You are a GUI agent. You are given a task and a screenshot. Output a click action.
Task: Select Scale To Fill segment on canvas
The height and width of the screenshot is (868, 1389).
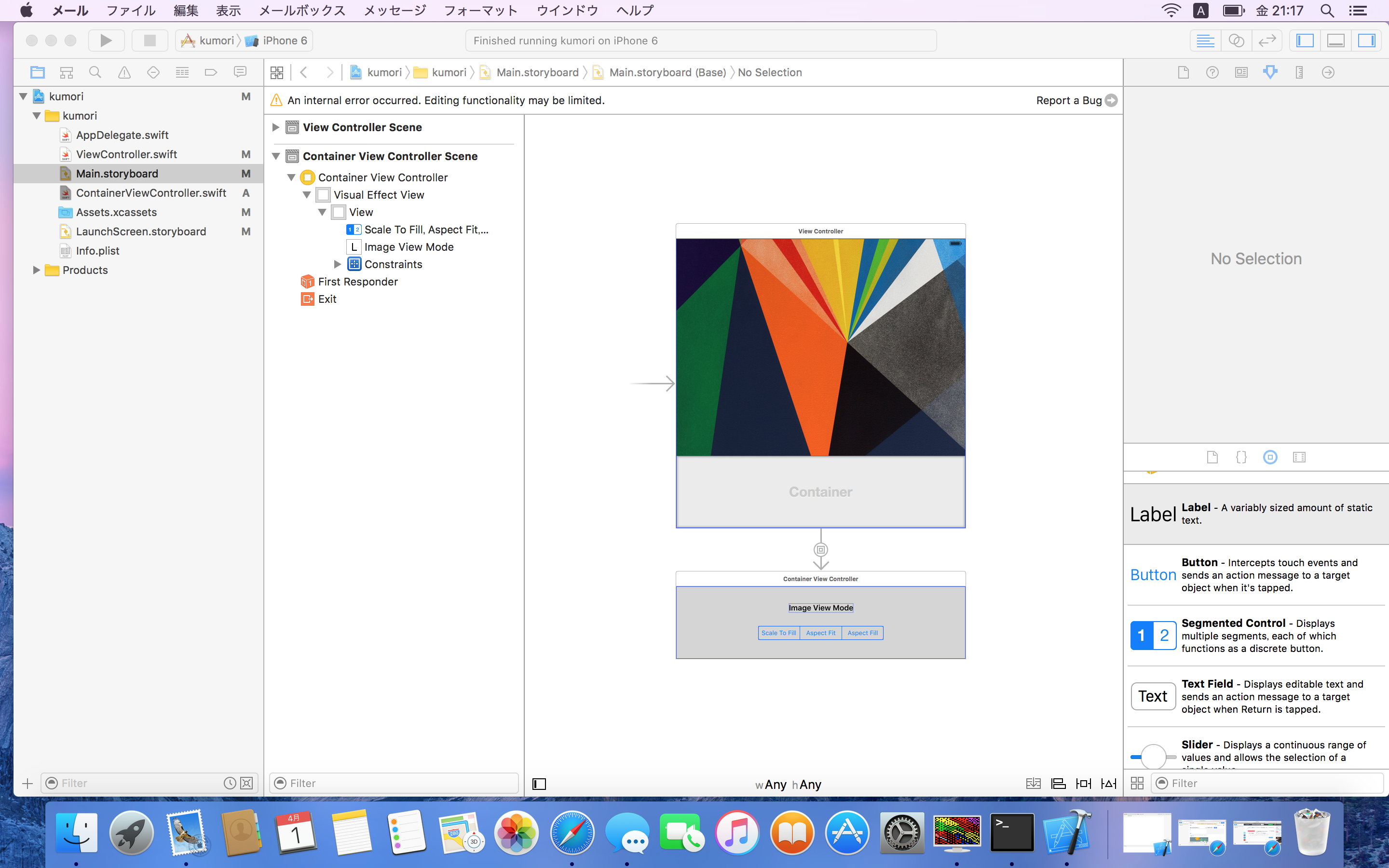[x=778, y=633]
